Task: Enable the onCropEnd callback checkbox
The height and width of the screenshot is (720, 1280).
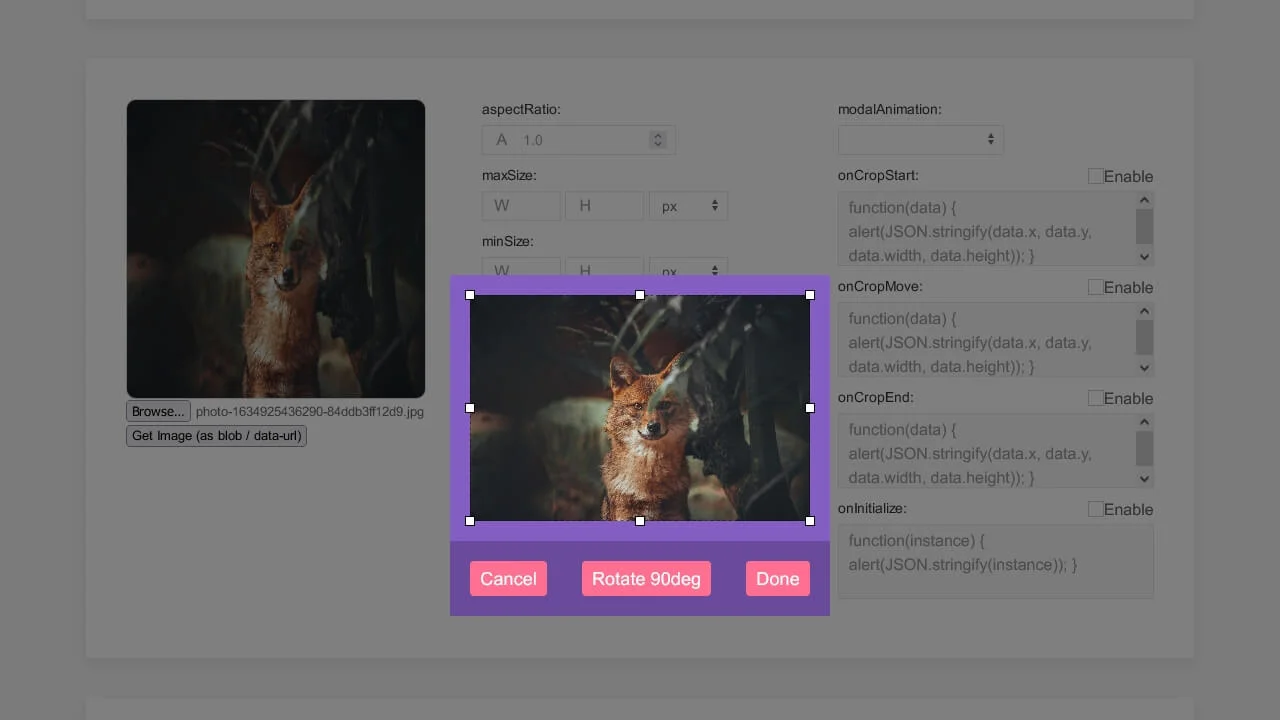Action: (1095, 398)
